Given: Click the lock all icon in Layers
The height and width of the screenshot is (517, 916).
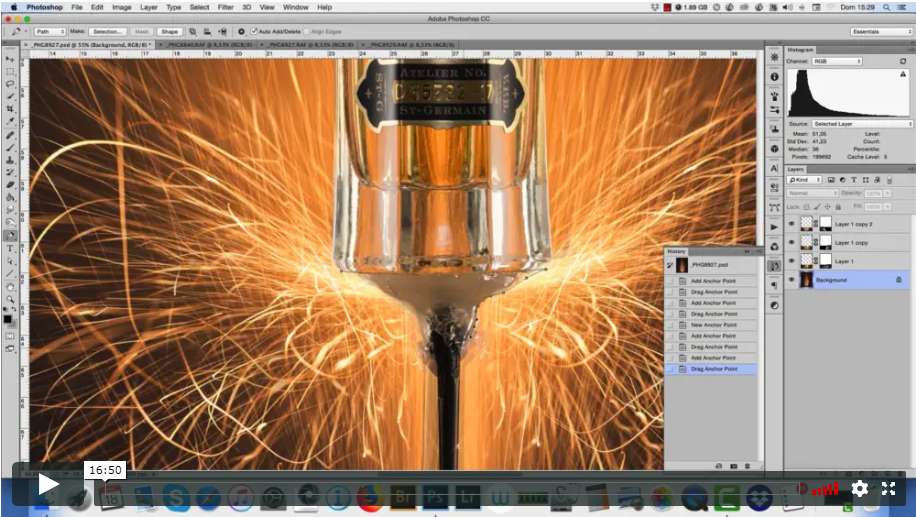Looking at the screenshot, I should 838,207.
